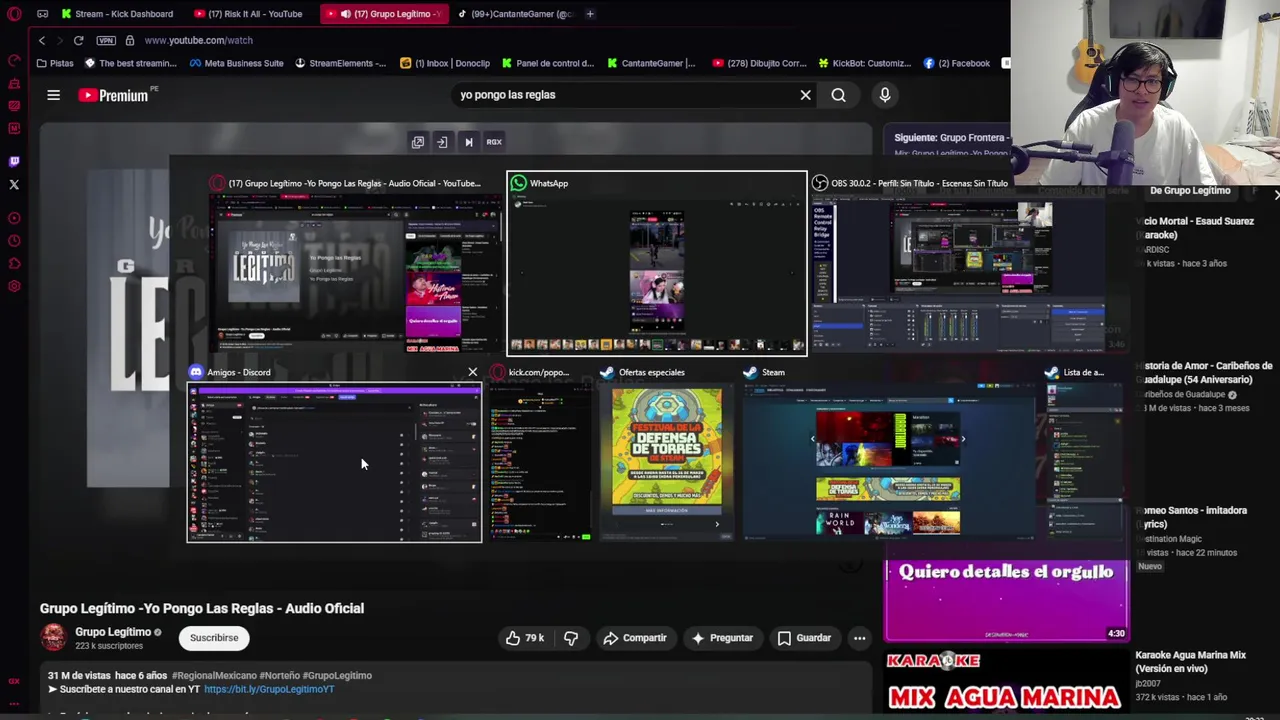The height and width of the screenshot is (720, 1280).
Task: Open more actions three-dot menu under video
Action: [x=859, y=638]
